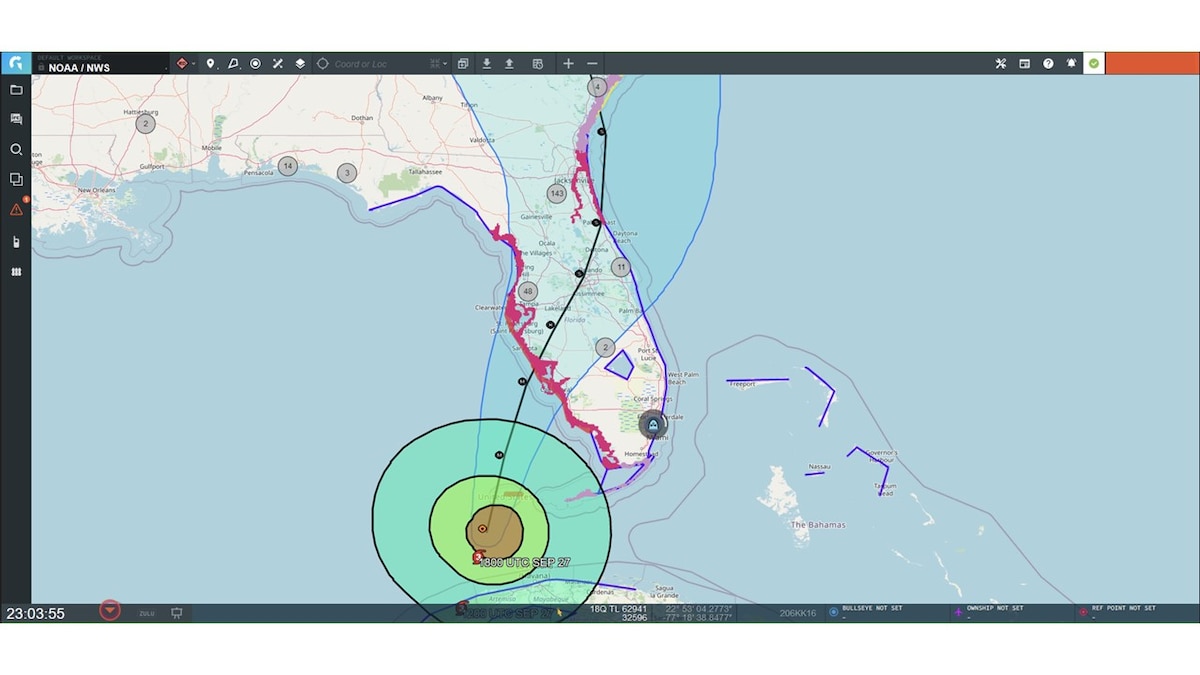Zoom out with the minus button
The image size is (1200, 675).
pyautogui.click(x=592, y=63)
